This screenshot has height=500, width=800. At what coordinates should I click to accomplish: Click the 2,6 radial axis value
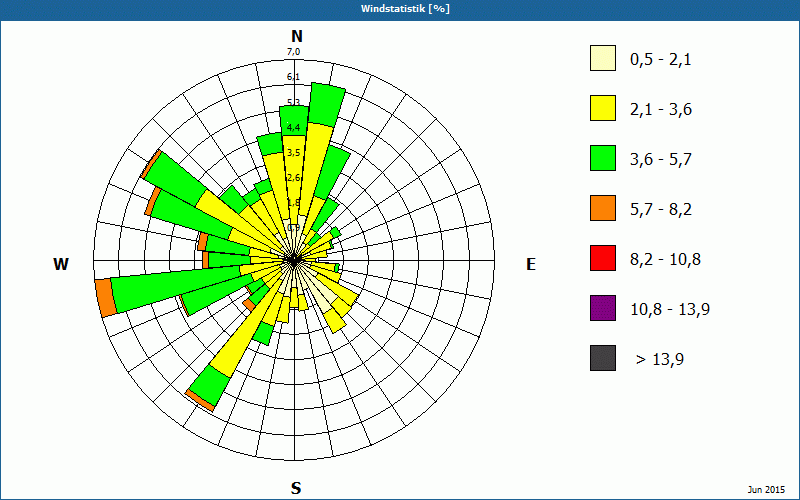(x=293, y=178)
